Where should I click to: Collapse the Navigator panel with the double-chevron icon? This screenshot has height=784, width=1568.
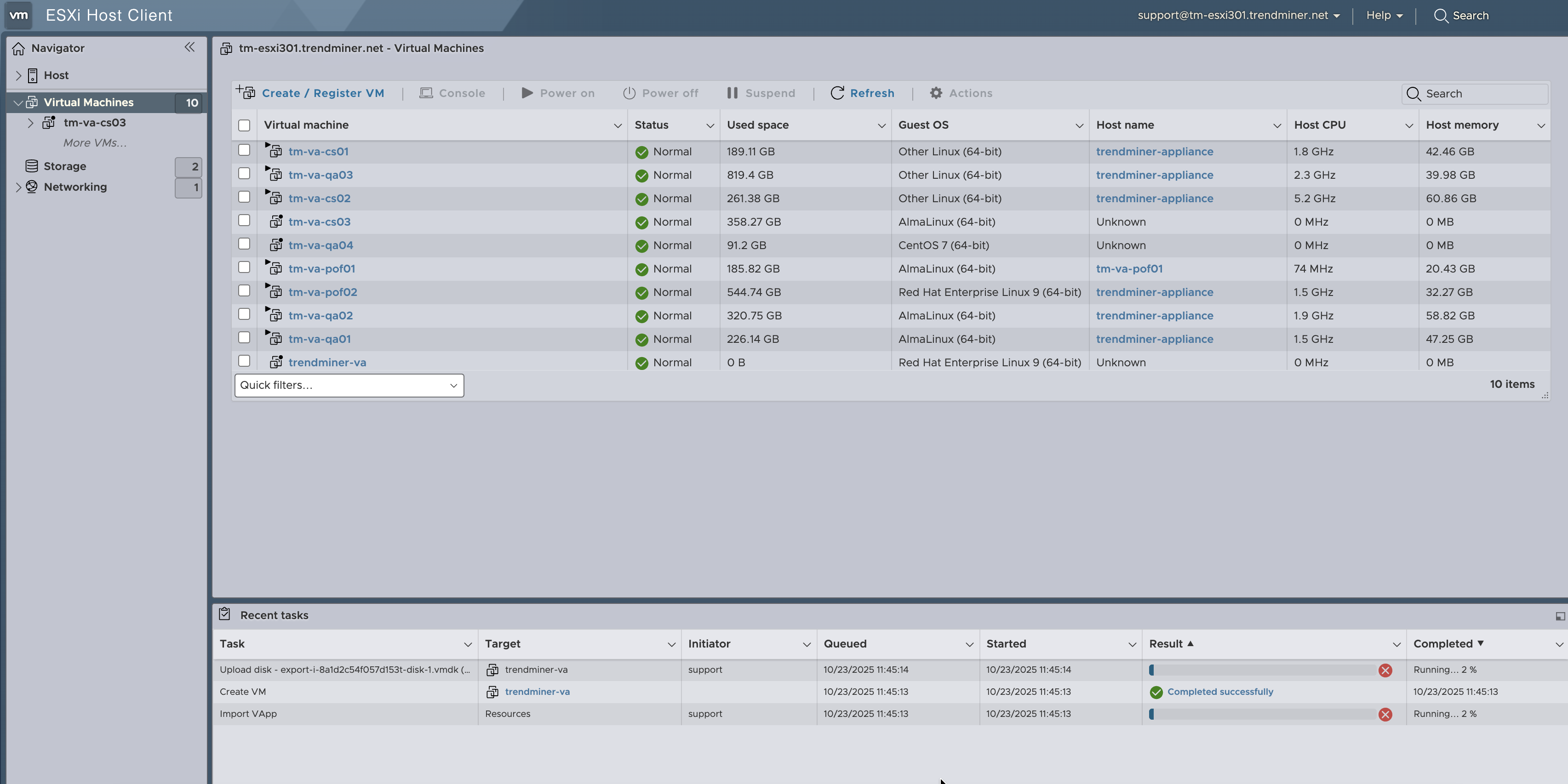[190, 47]
